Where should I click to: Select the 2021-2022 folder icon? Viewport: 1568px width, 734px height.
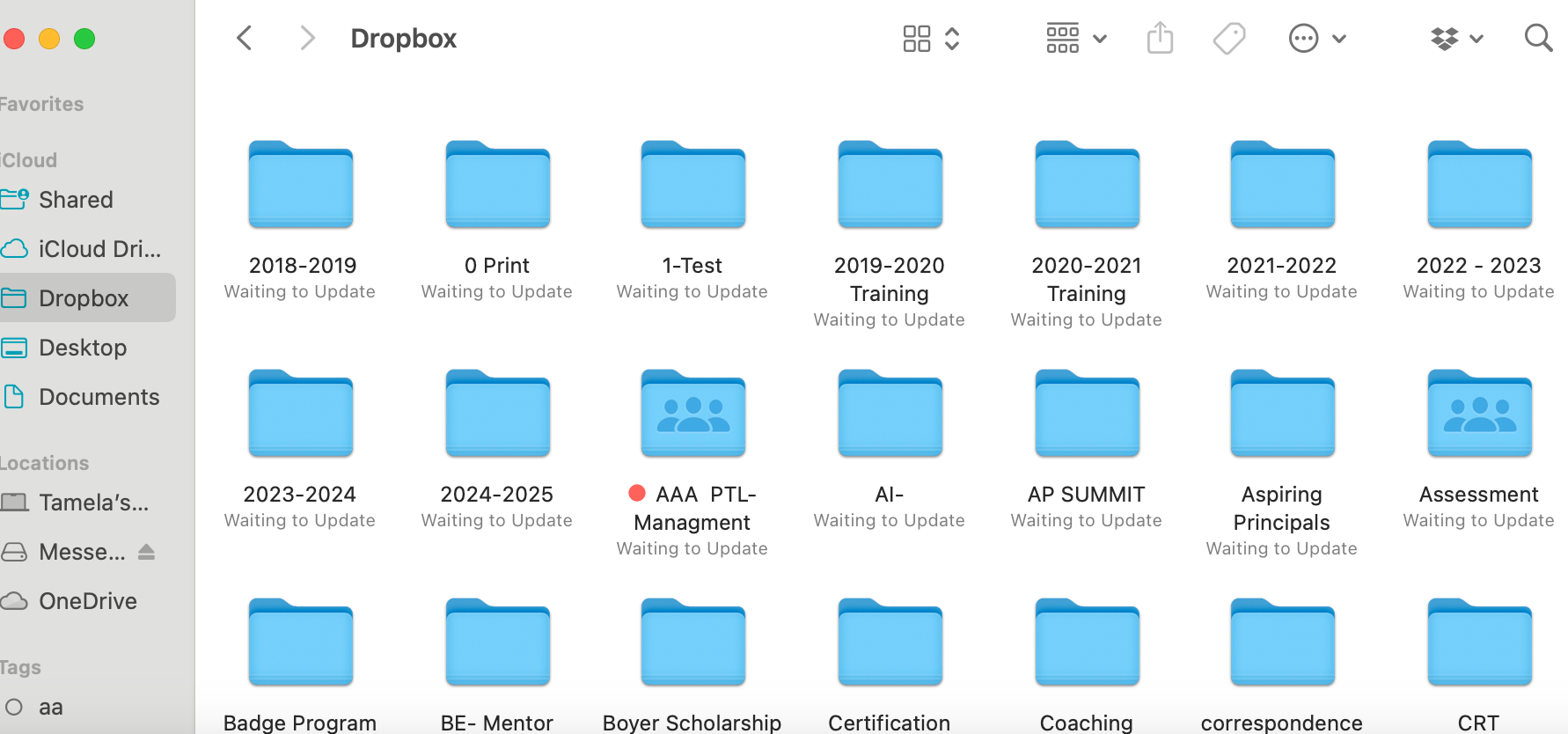(1283, 185)
